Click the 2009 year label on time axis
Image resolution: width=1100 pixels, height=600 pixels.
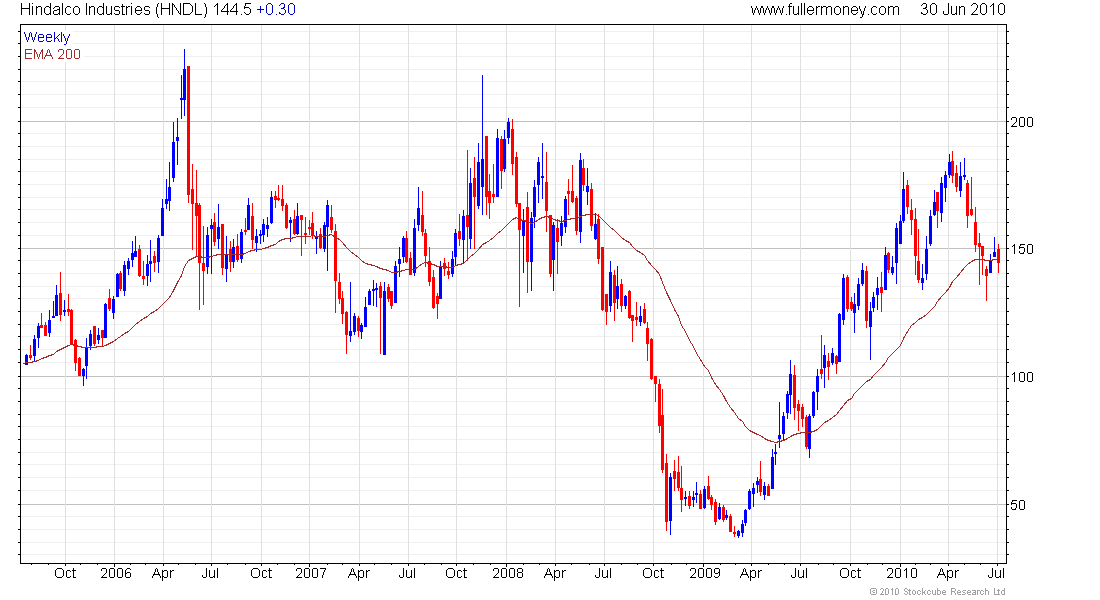[705, 573]
